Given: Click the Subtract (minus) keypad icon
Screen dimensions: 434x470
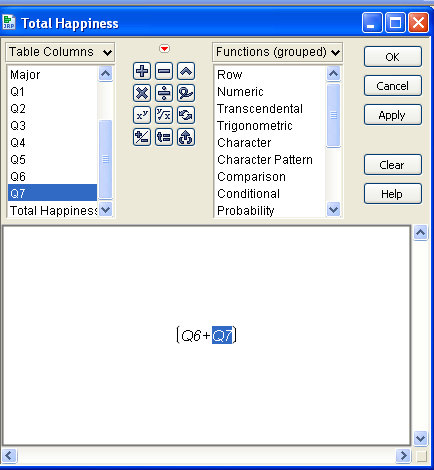Looking at the screenshot, I should (x=164, y=71).
